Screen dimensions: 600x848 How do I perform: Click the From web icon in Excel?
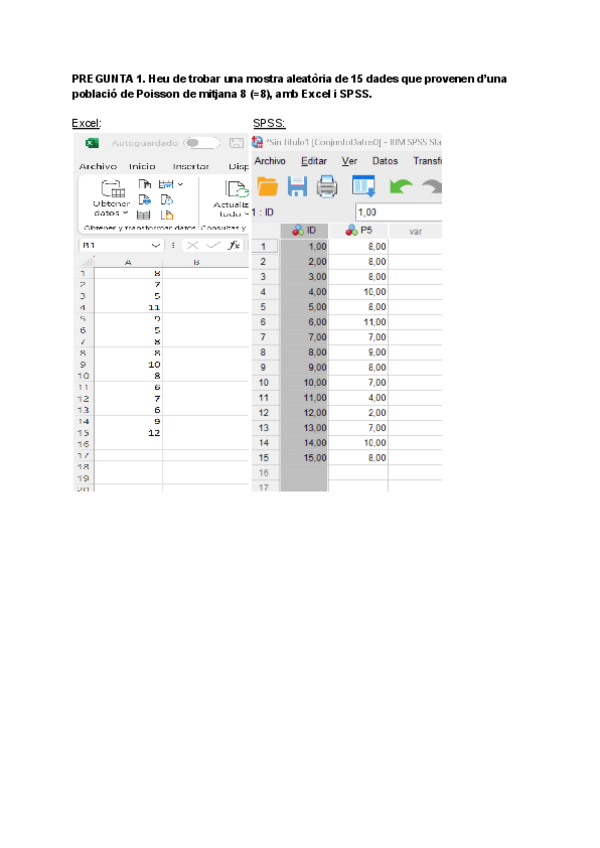point(144,200)
